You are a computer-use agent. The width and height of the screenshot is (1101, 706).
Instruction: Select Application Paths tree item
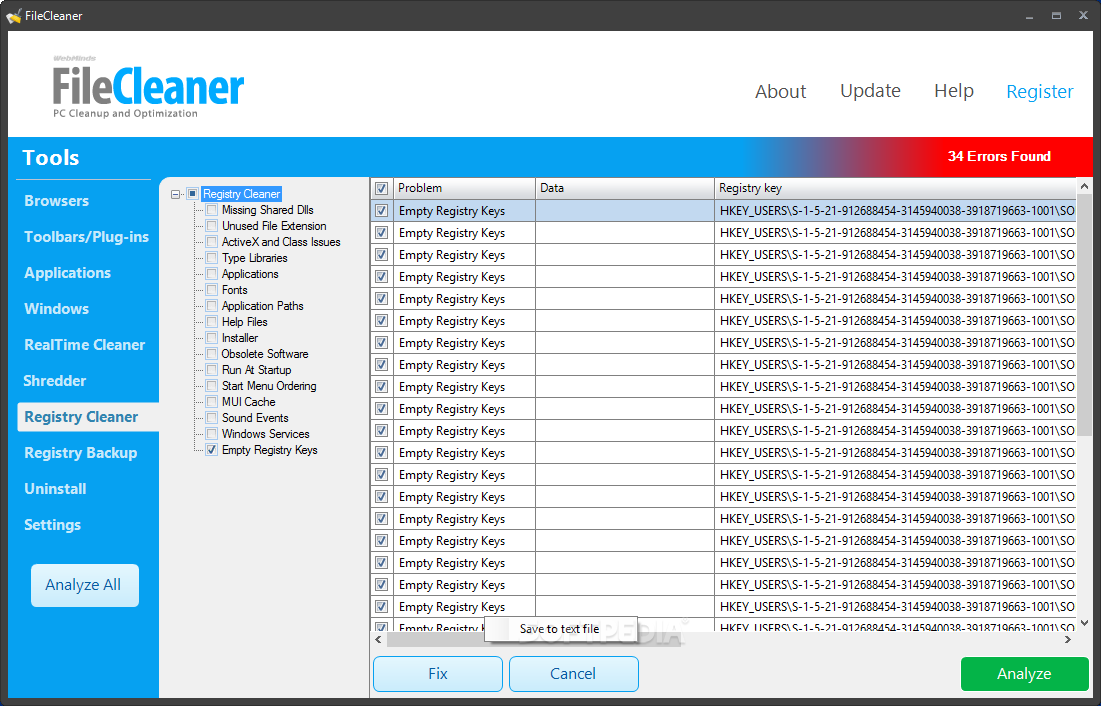point(263,306)
